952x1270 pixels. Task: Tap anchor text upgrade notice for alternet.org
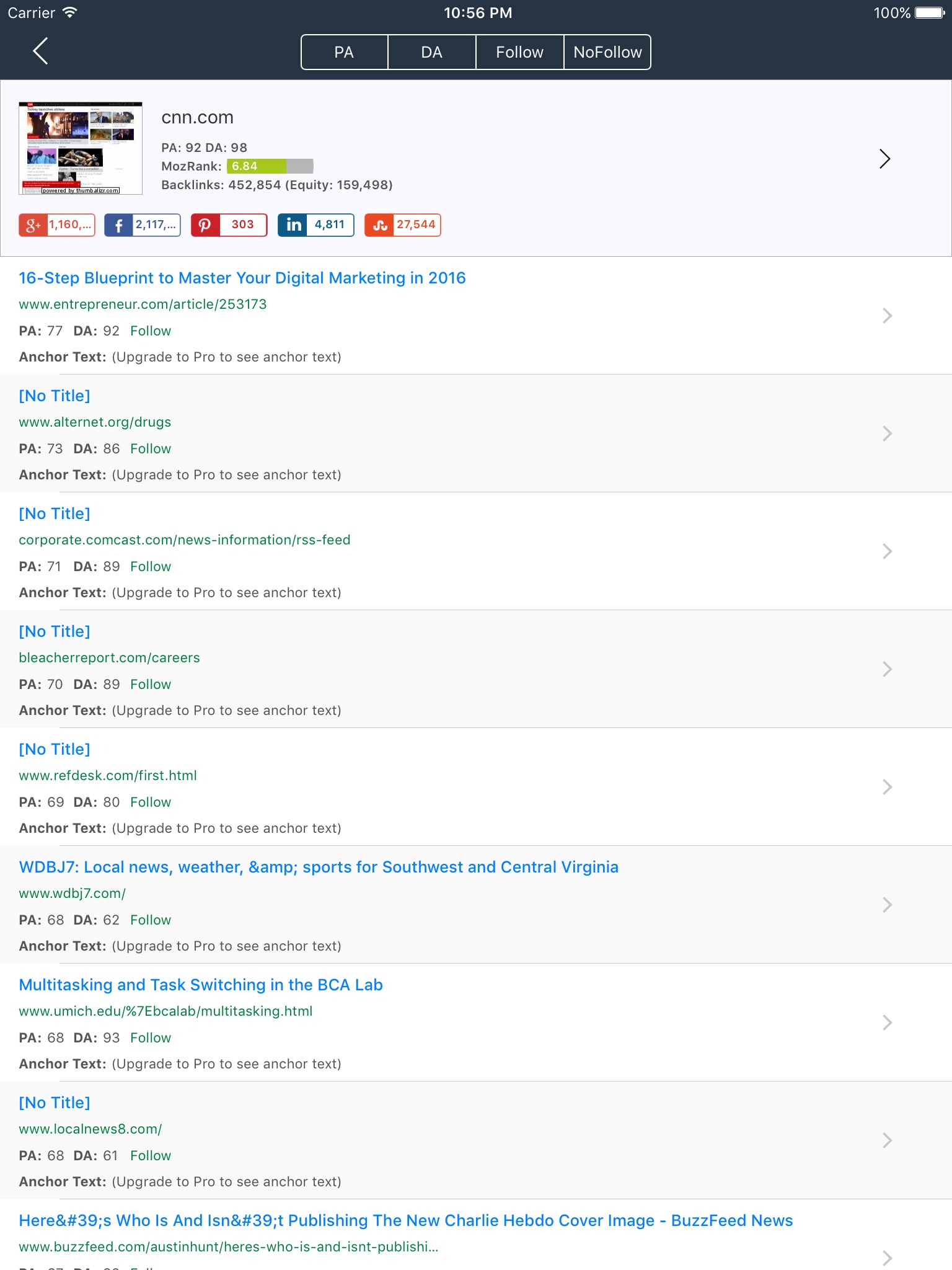227,475
